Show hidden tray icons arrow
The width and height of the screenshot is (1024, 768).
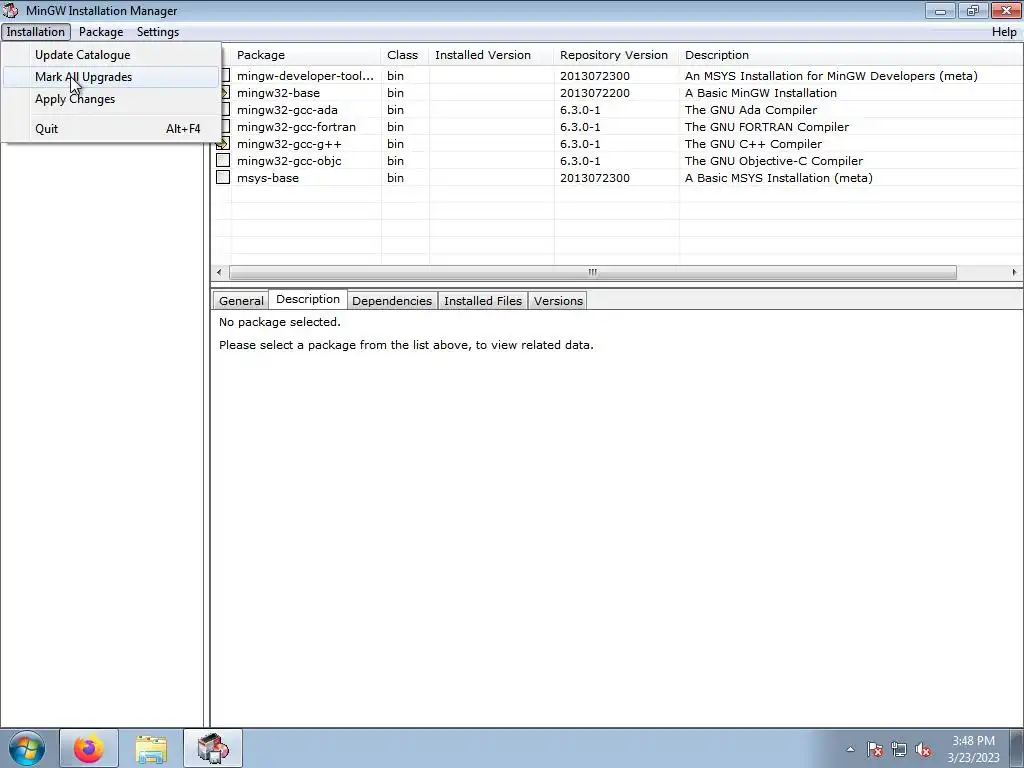(850, 749)
